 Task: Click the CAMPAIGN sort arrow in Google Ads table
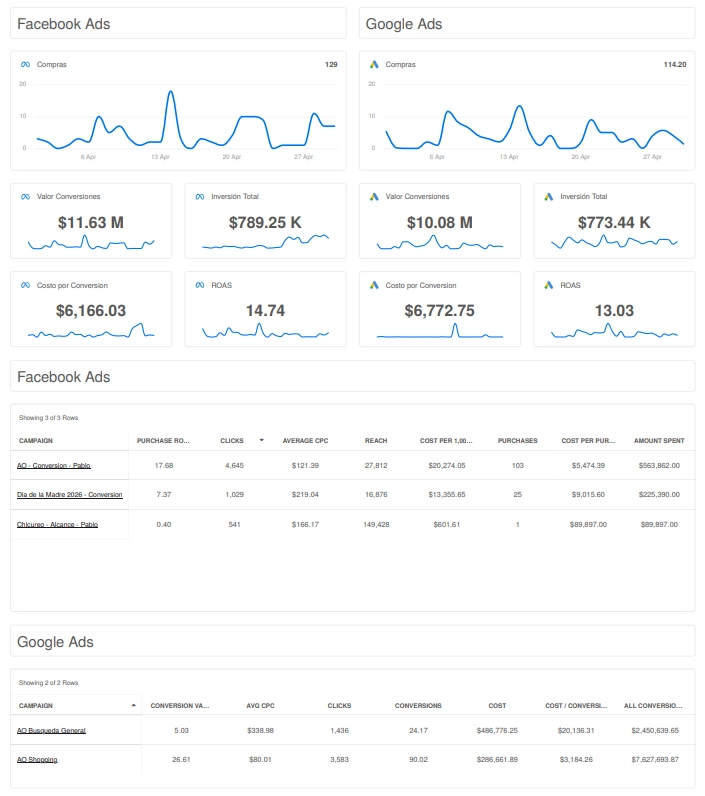pos(133,705)
